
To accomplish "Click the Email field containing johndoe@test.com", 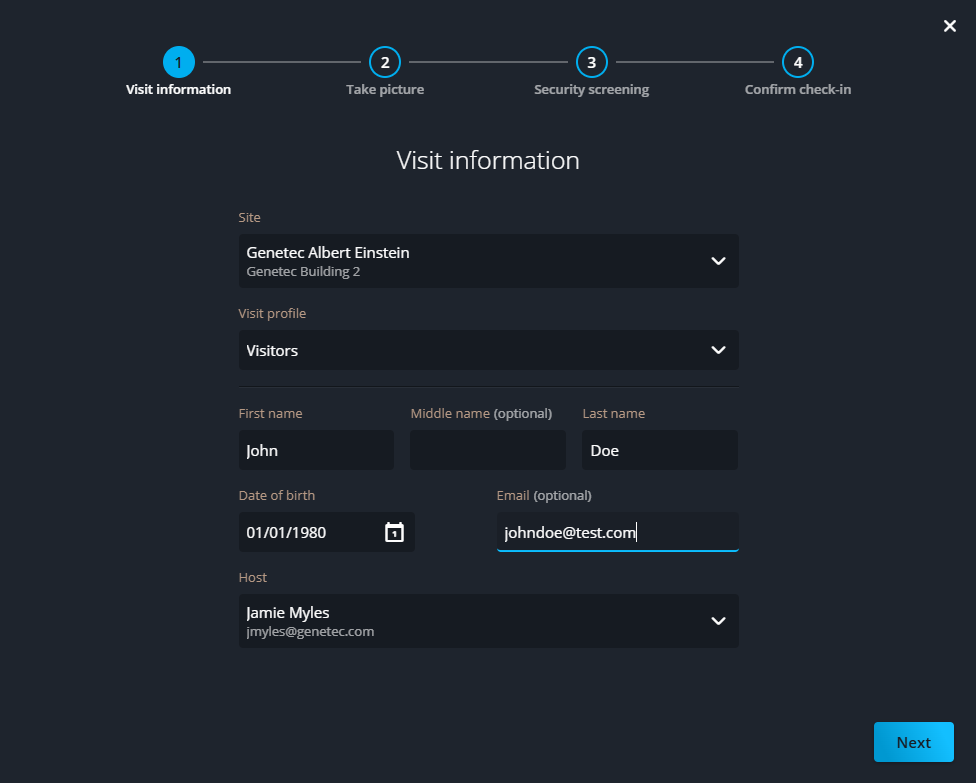I will coord(617,532).
